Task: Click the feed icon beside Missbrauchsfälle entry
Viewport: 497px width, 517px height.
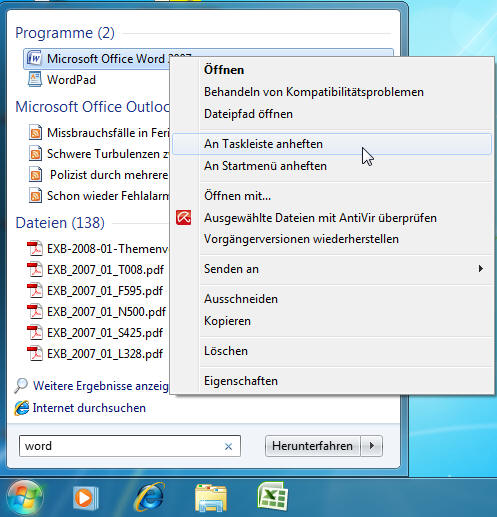Action: pos(35,133)
